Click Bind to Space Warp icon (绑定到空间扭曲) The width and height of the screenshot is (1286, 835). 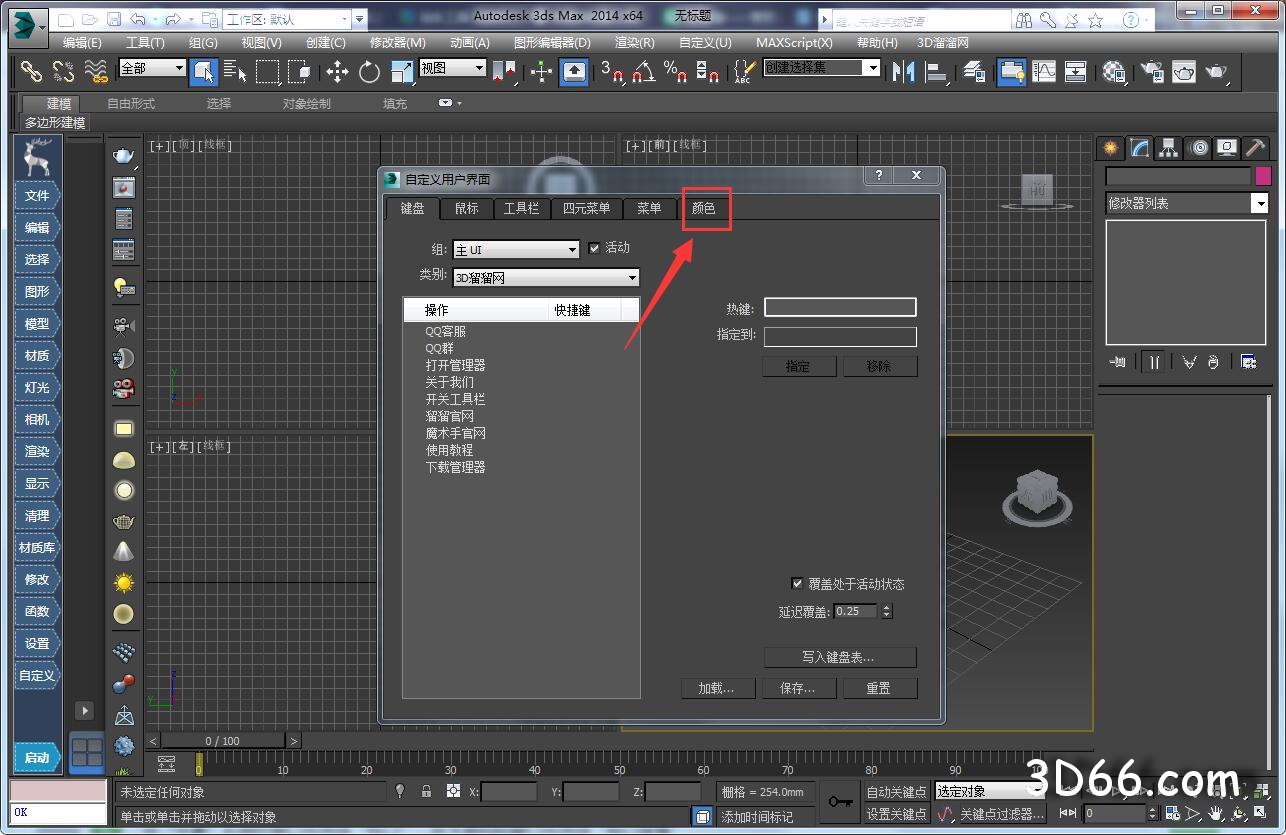(96, 71)
